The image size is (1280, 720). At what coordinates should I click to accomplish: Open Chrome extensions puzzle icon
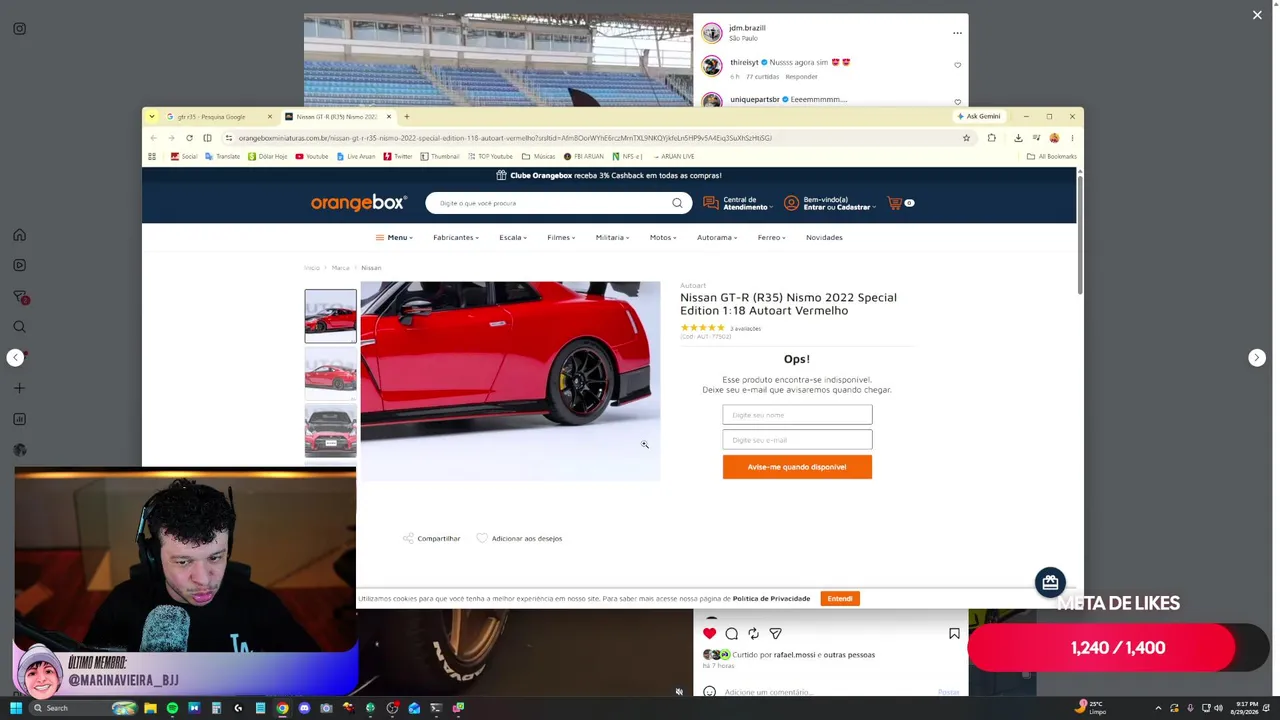click(991, 138)
